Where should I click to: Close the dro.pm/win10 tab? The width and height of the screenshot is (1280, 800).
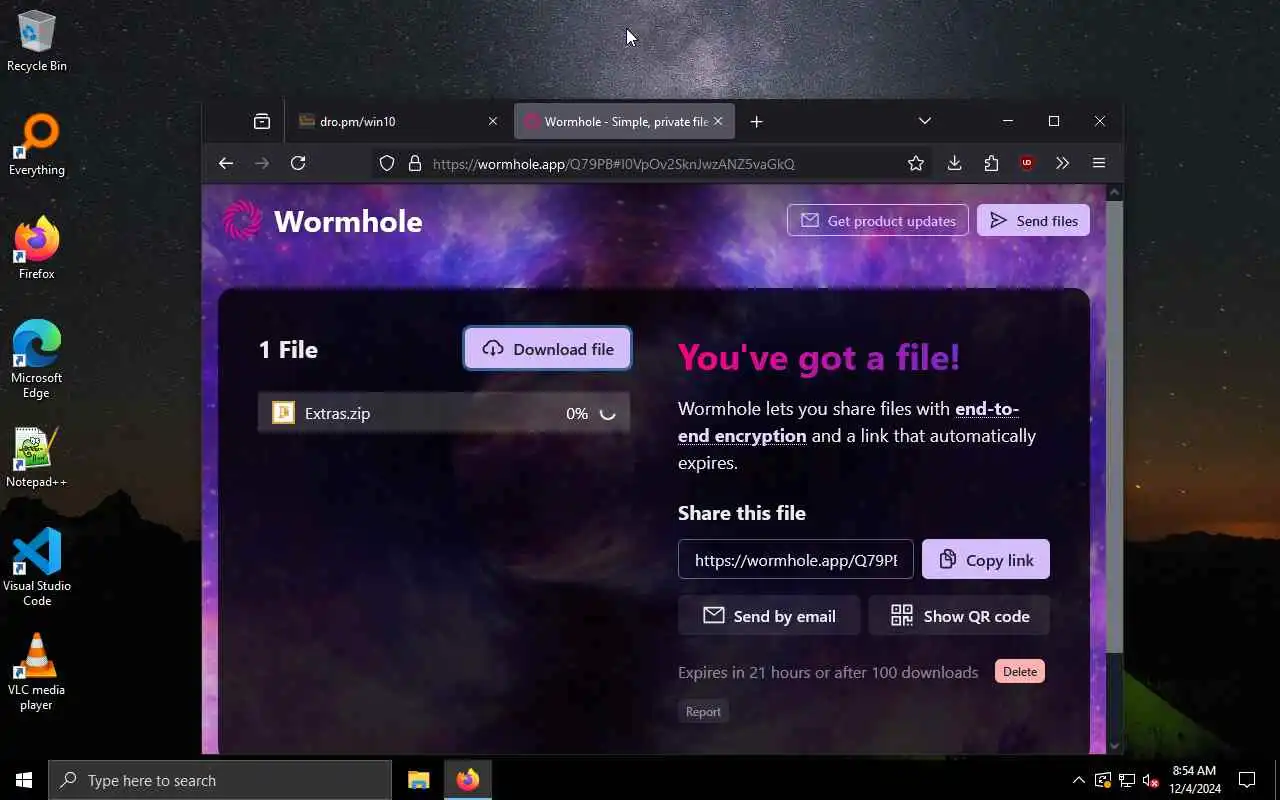click(493, 121)
